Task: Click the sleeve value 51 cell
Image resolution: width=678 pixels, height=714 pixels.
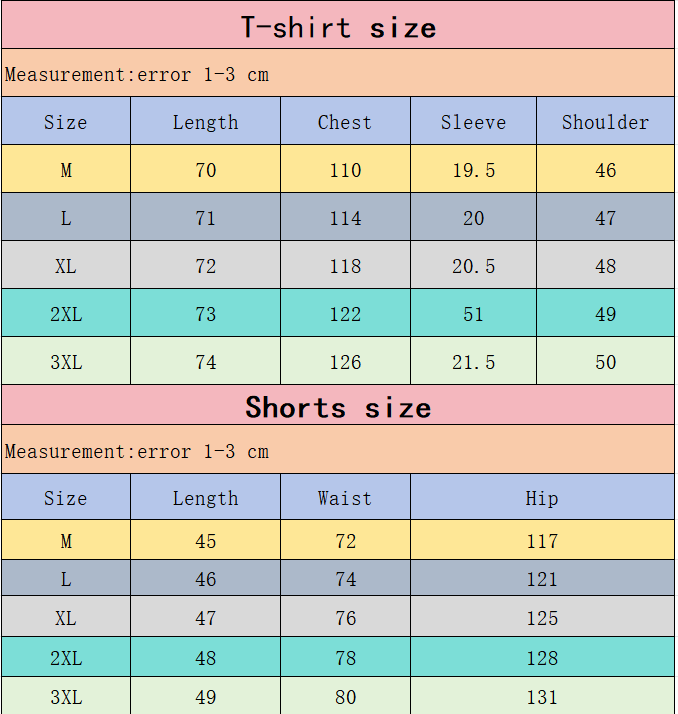Action: click(473, 314)
